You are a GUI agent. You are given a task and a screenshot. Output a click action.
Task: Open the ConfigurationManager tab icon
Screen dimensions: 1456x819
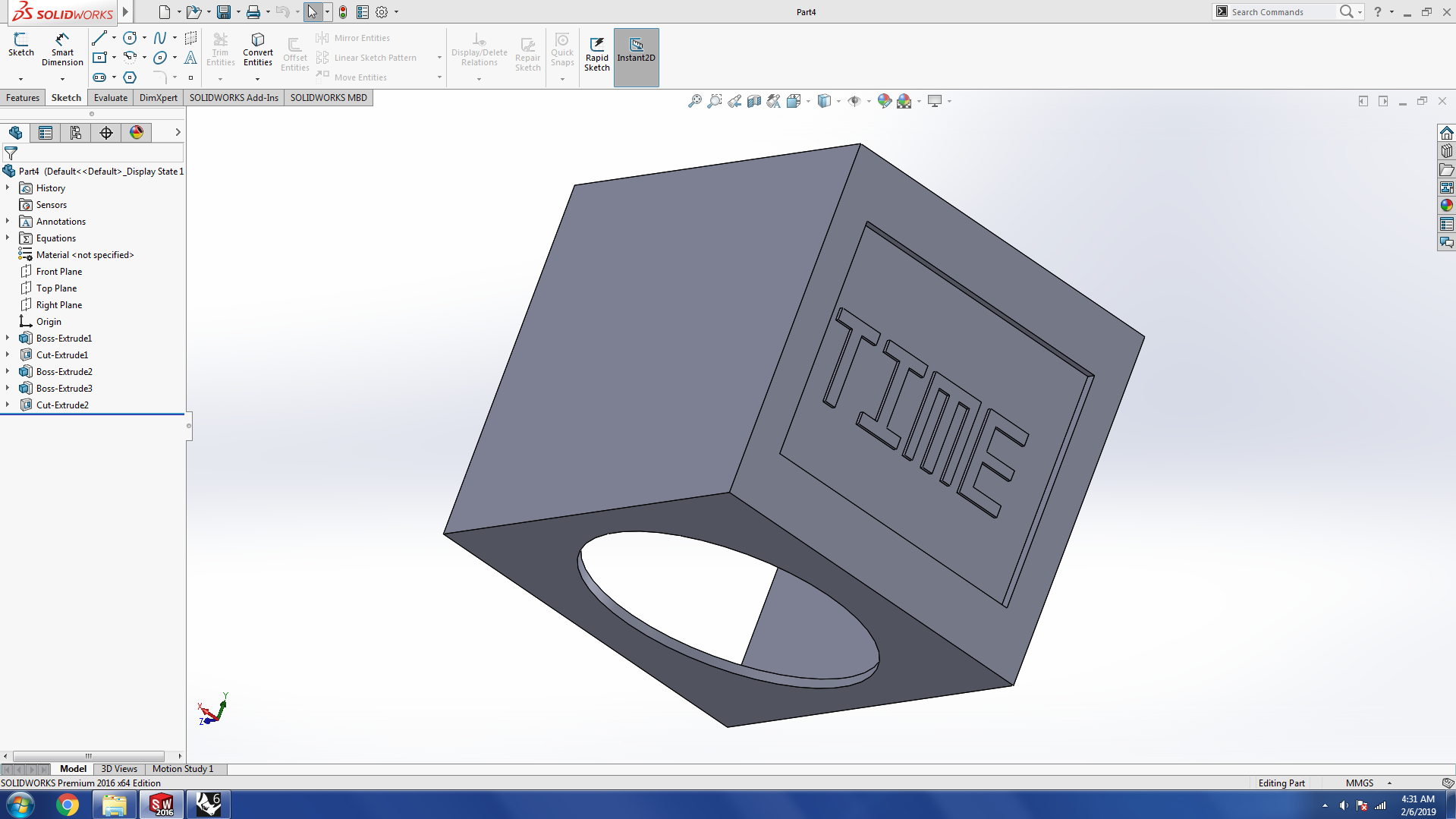(x=76, y=133)
